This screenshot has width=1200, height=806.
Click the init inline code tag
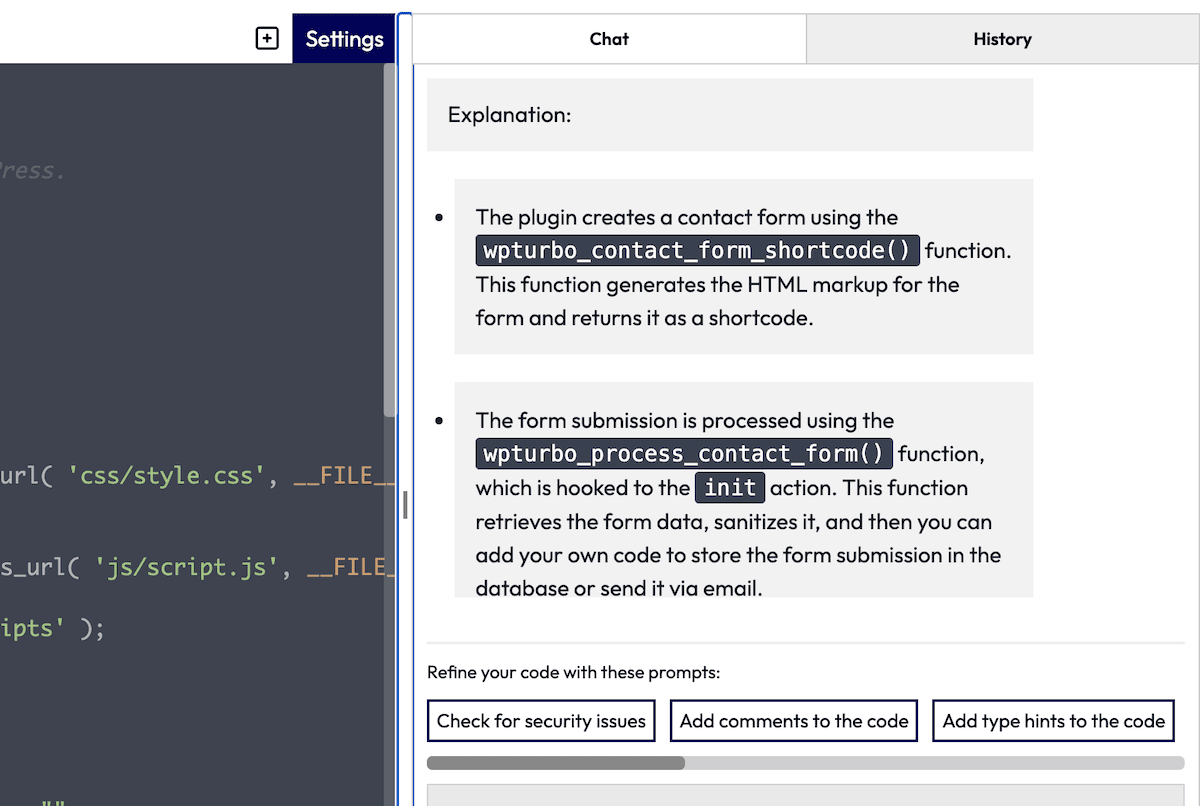tap(730, 488)
